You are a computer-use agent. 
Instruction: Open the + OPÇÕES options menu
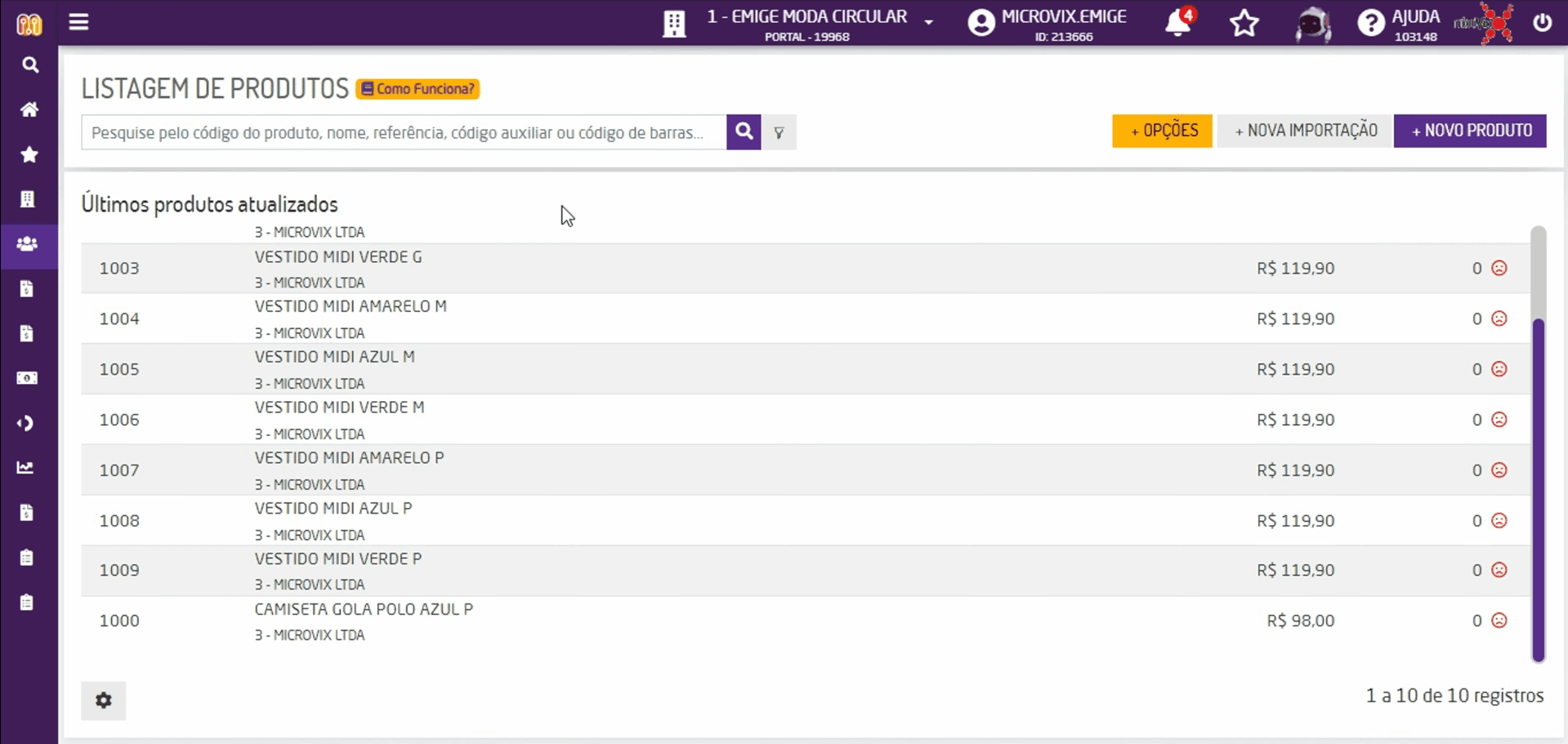(x=1162, y=131)
